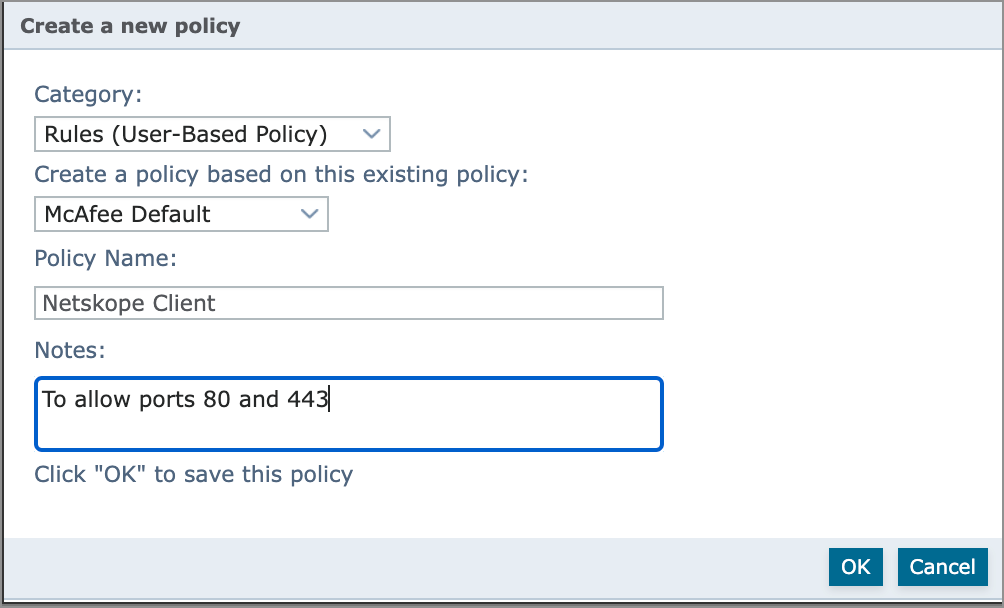Click the 'Click "OK" to save this policy' hint
Viewport: 1004px width, 608px height.
tap(193, 474)
